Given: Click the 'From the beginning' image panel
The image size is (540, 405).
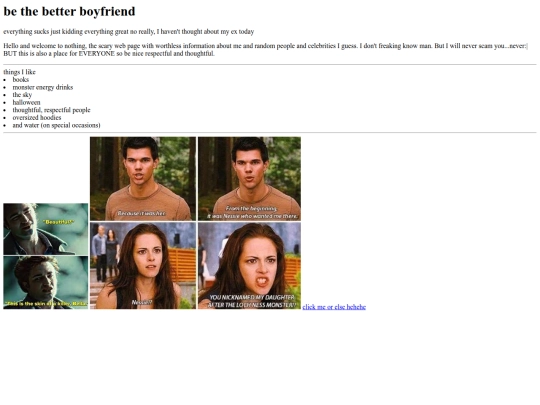Looking at the screenshot, I should click(249, 179).
